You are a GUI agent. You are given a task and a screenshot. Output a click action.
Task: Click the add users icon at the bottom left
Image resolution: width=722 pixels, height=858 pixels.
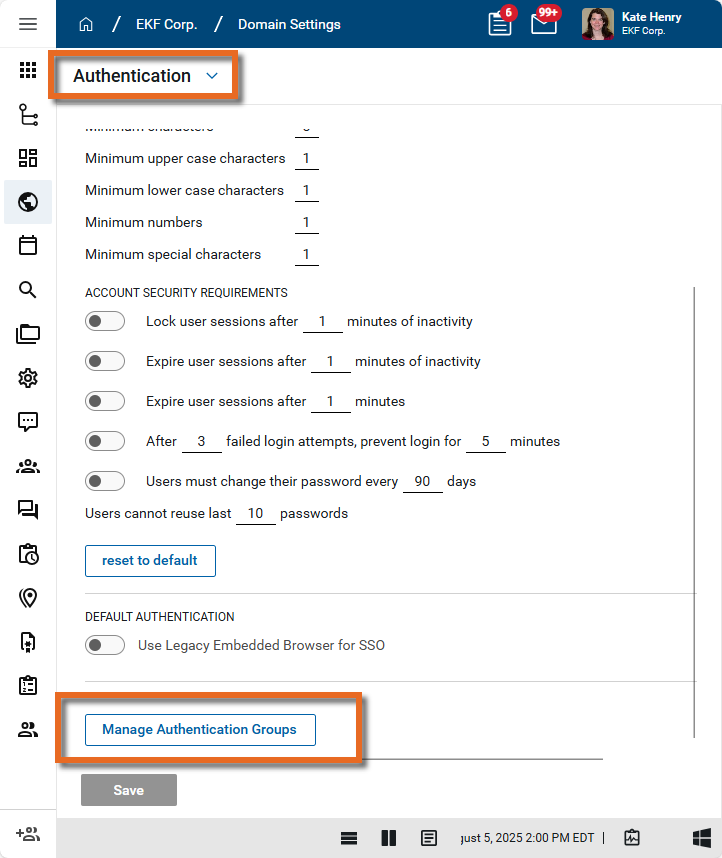tap(28, 834)
